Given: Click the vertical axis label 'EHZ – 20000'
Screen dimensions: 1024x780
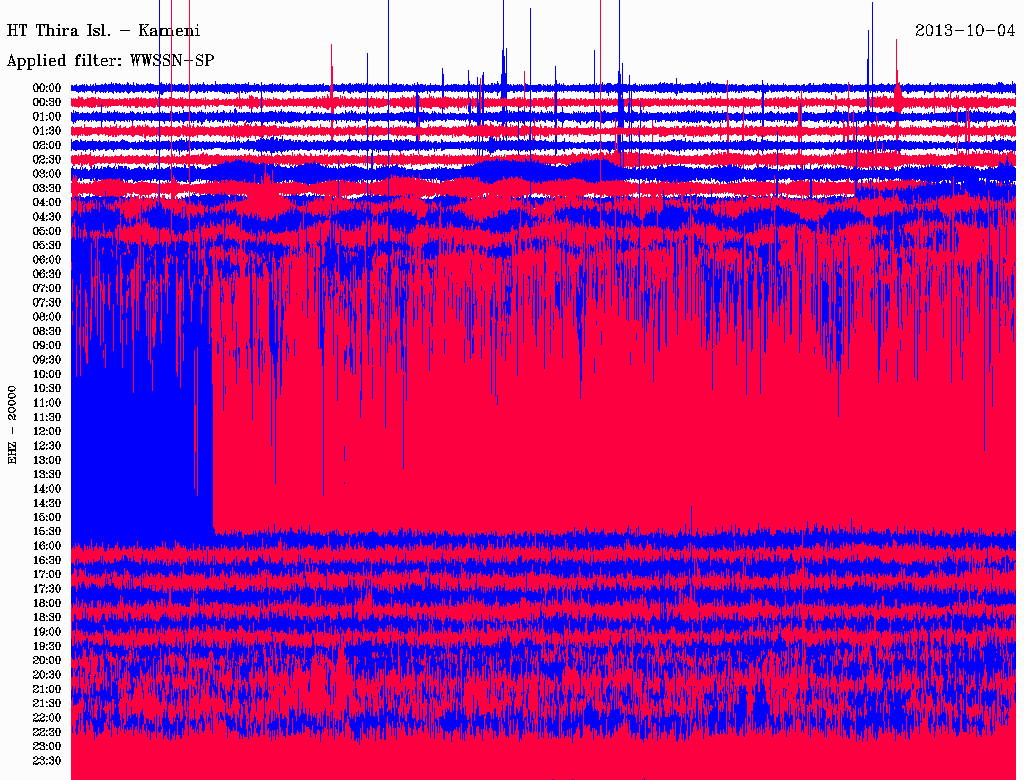Looking at the screenshot, I should click(x=12, y=425).
